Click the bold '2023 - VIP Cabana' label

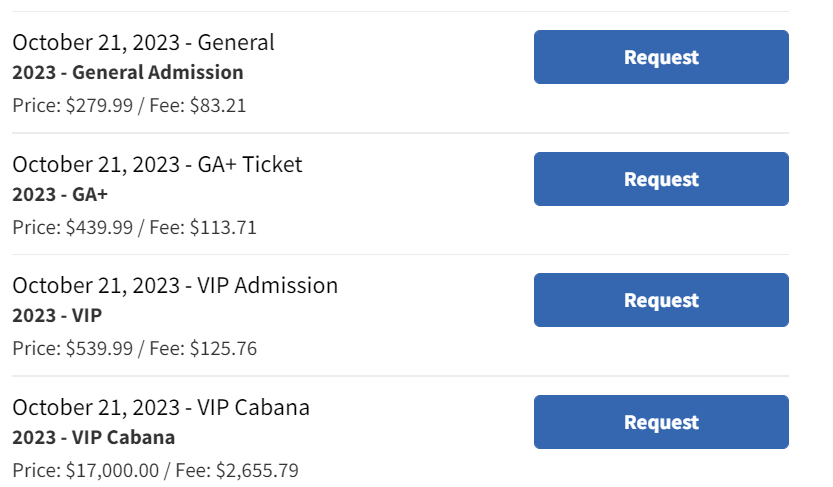(x=93, y=437)
